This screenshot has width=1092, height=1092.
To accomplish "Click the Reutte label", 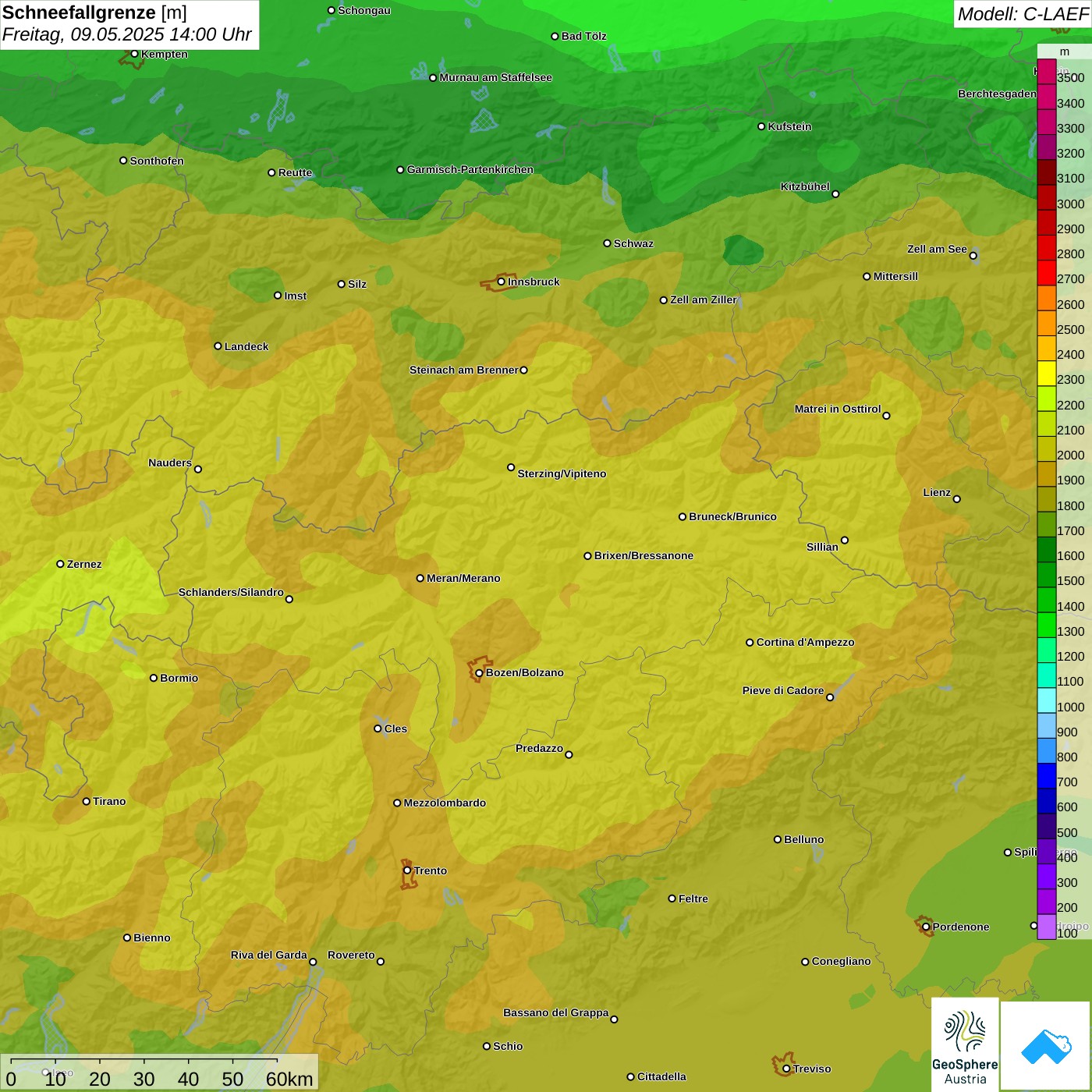I will [295, 172].
